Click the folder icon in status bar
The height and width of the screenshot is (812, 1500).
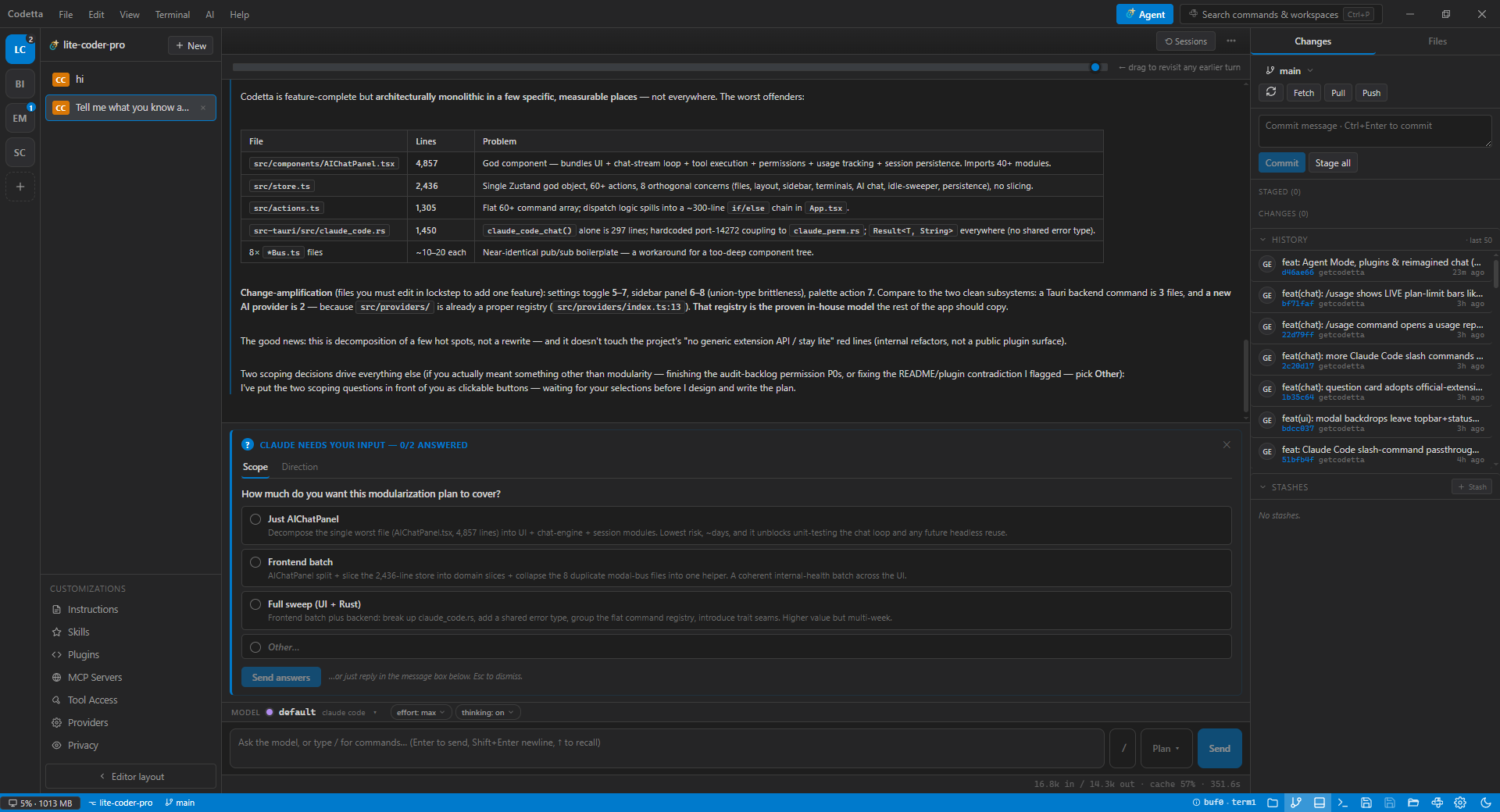pyautogui.click(x=1273, y=803)
